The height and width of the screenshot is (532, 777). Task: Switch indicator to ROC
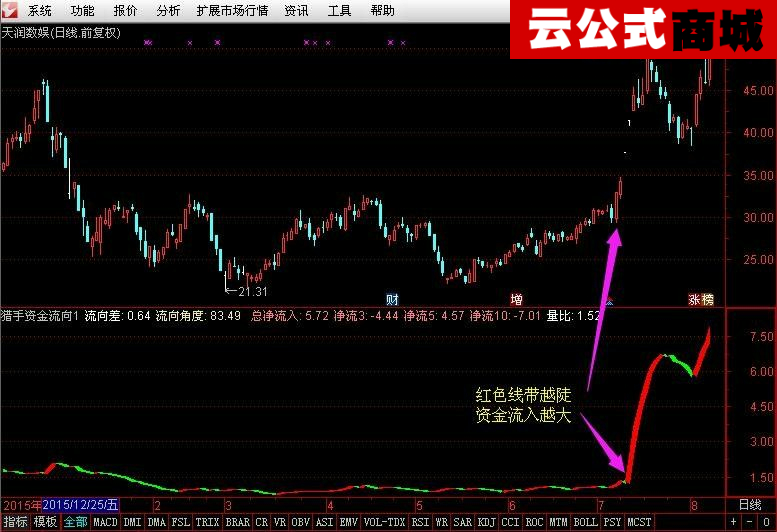pos(534,522)
